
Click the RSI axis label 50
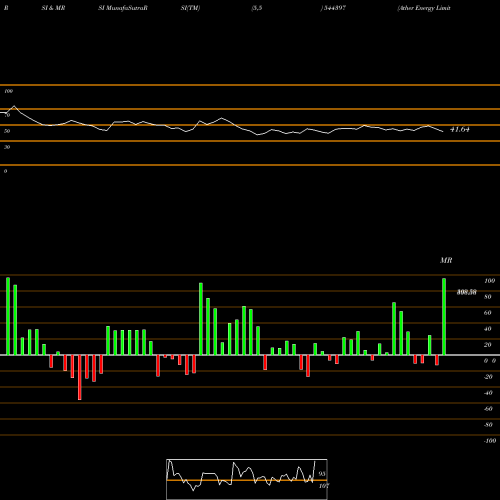point(7,131)
